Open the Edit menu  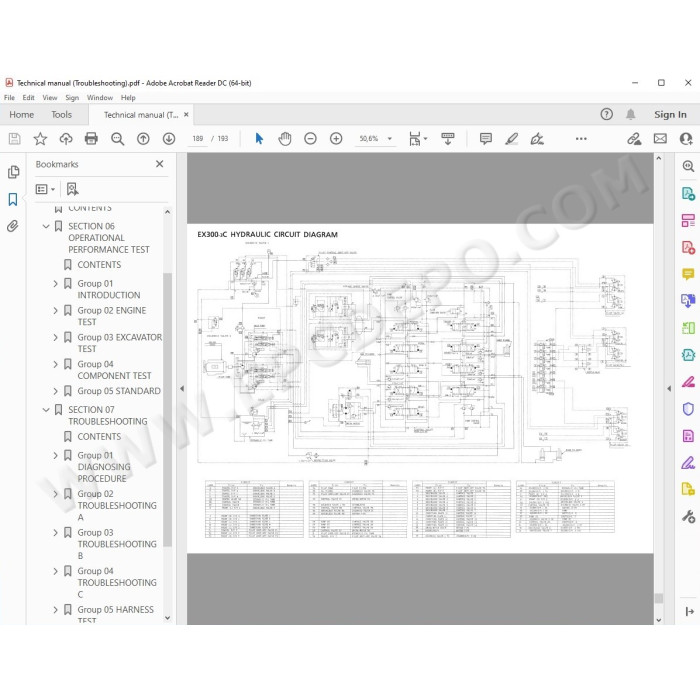(x=28, y=97)
